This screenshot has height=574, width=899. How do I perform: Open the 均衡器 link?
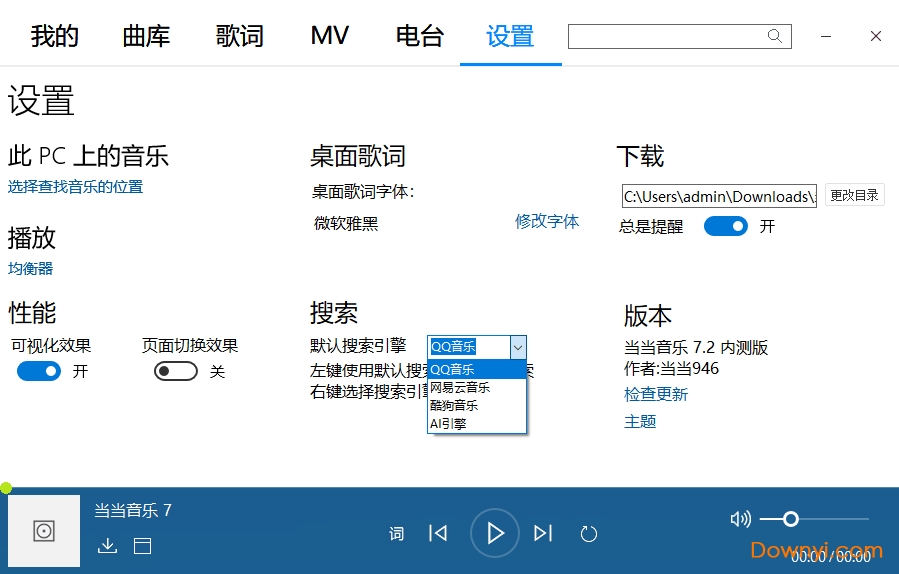point(30,268)
